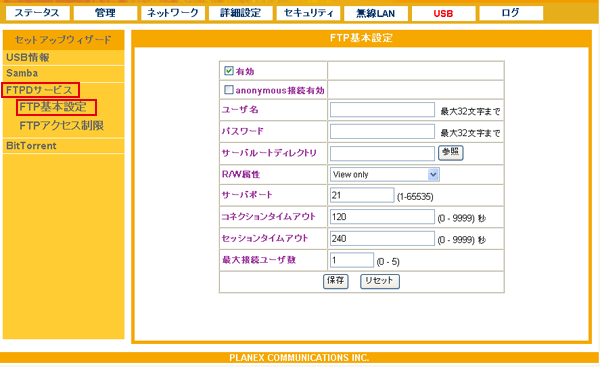Switch to the 管理 tab
The image size is (600, 367).
105,13
